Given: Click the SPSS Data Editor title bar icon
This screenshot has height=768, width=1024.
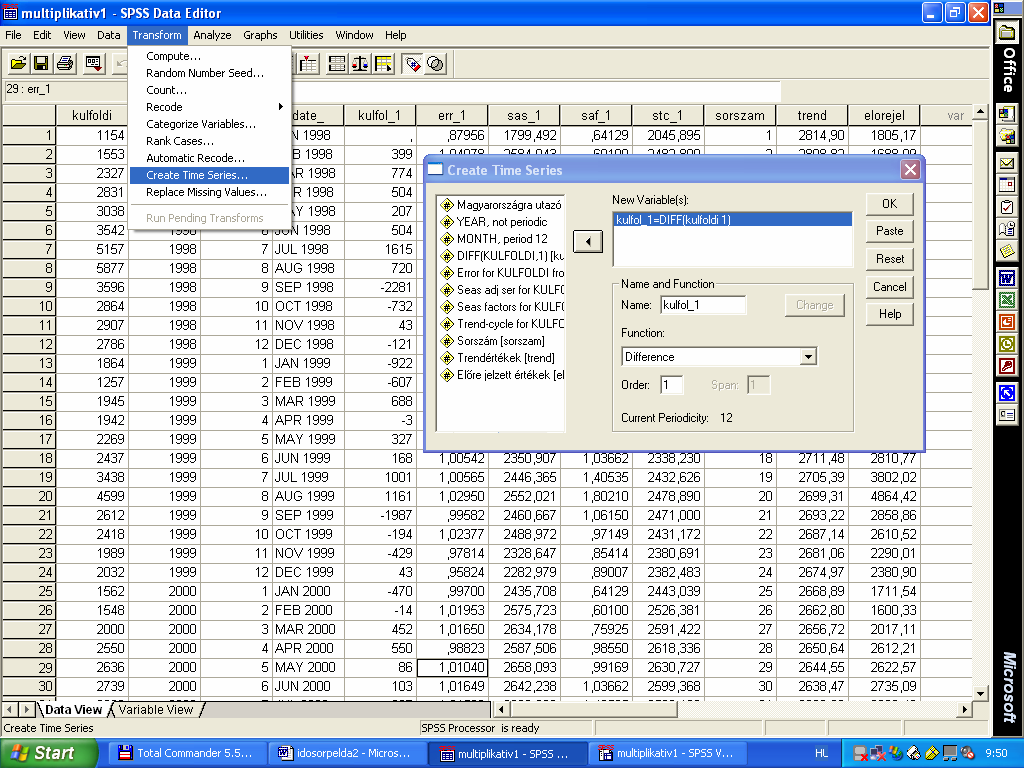Looking at the screenshot, I should [x=10, y=13].
